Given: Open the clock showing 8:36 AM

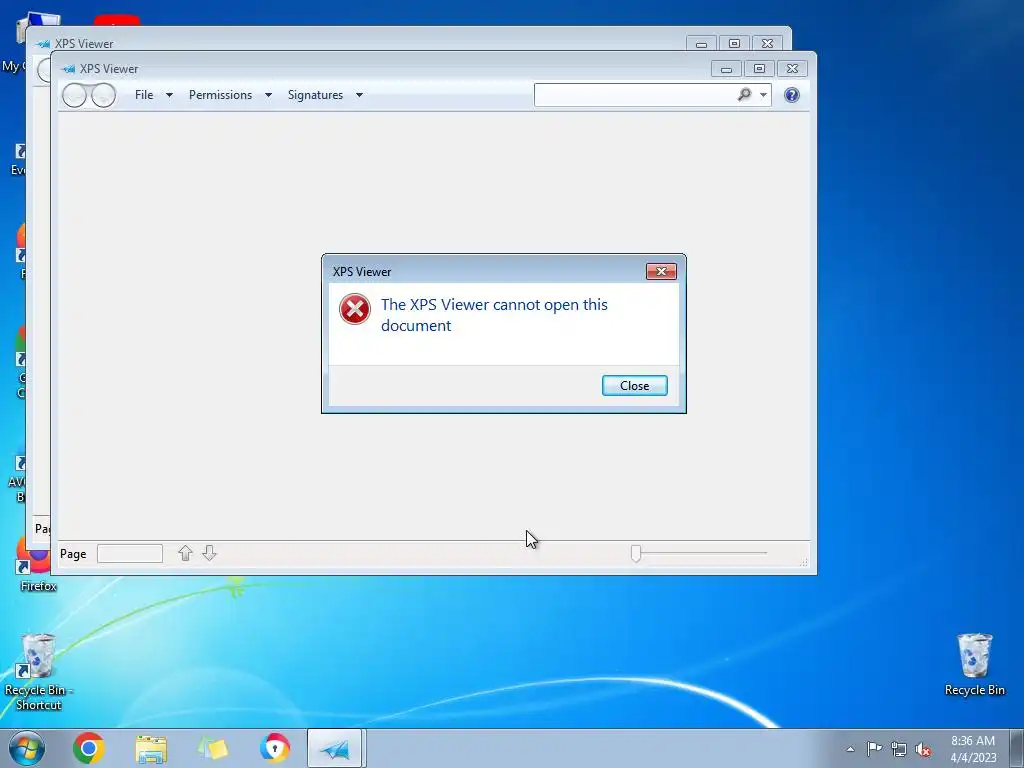Looking at the screenshot, I should tap(973, 749).
